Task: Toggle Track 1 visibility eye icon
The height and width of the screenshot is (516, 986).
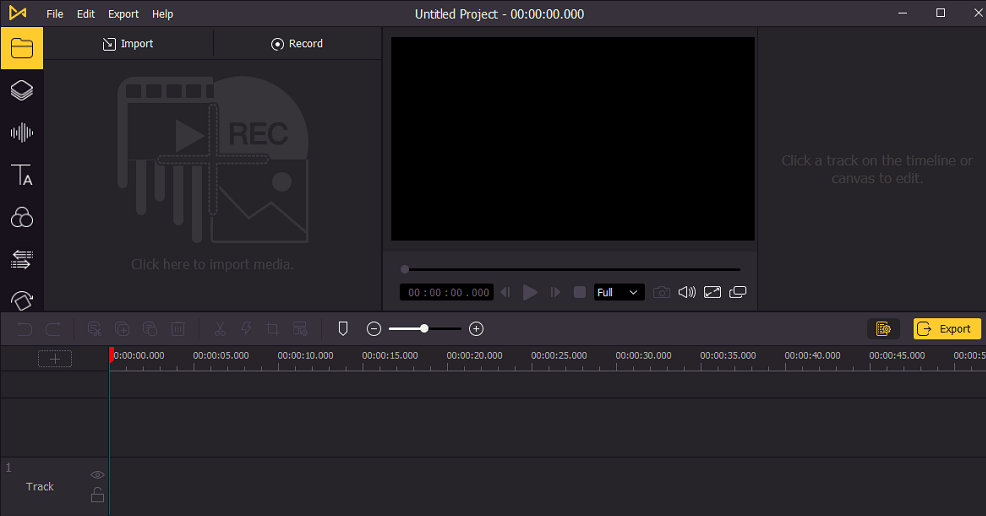Action: tap(97, 475)
